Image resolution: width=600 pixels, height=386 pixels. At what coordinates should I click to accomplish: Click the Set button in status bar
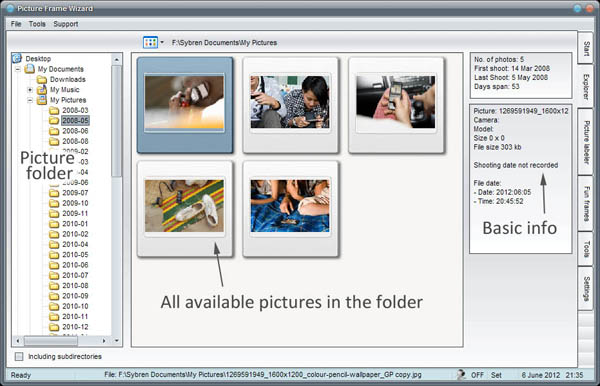tap(496, 375)
